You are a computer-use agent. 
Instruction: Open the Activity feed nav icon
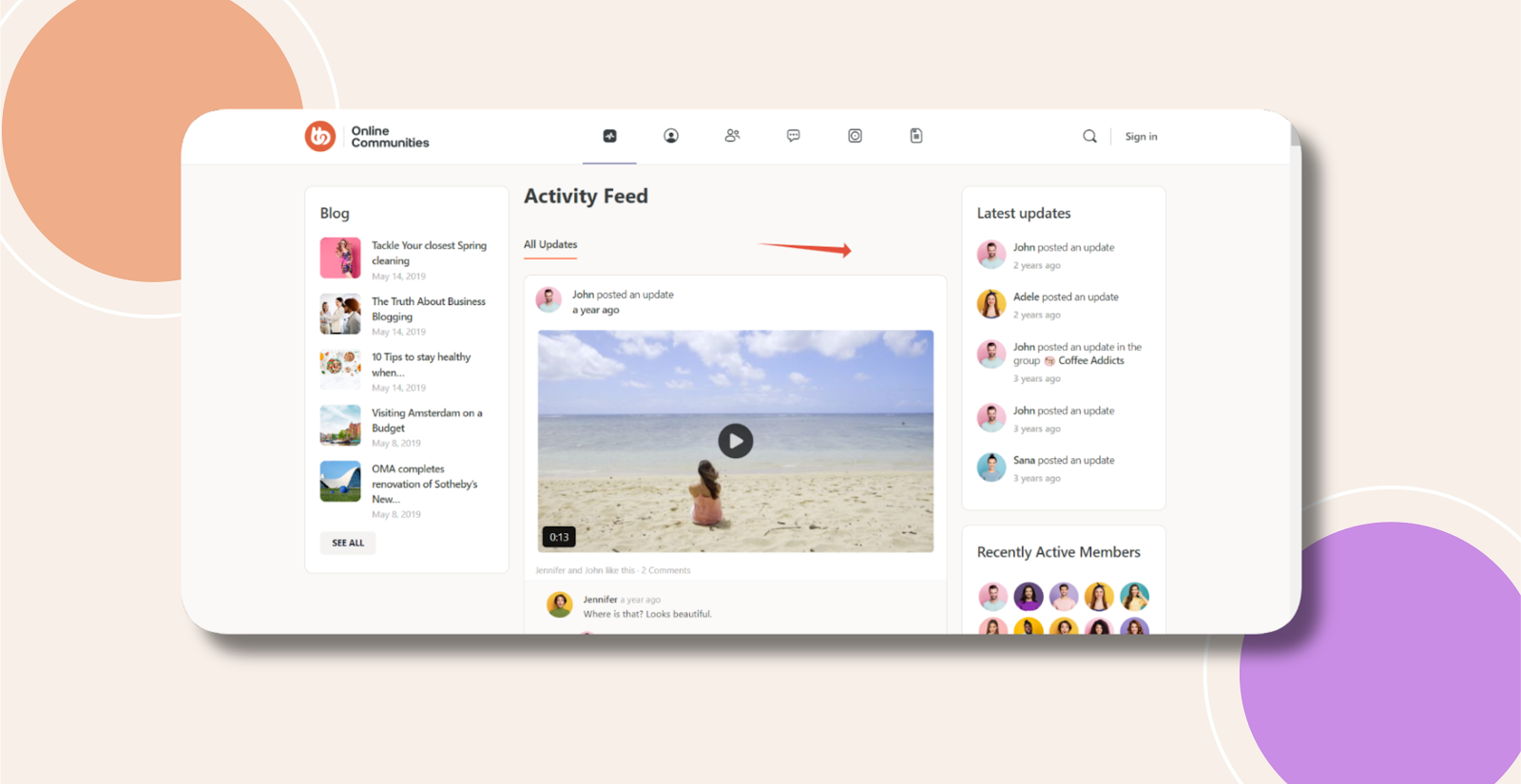click(610, 136)
